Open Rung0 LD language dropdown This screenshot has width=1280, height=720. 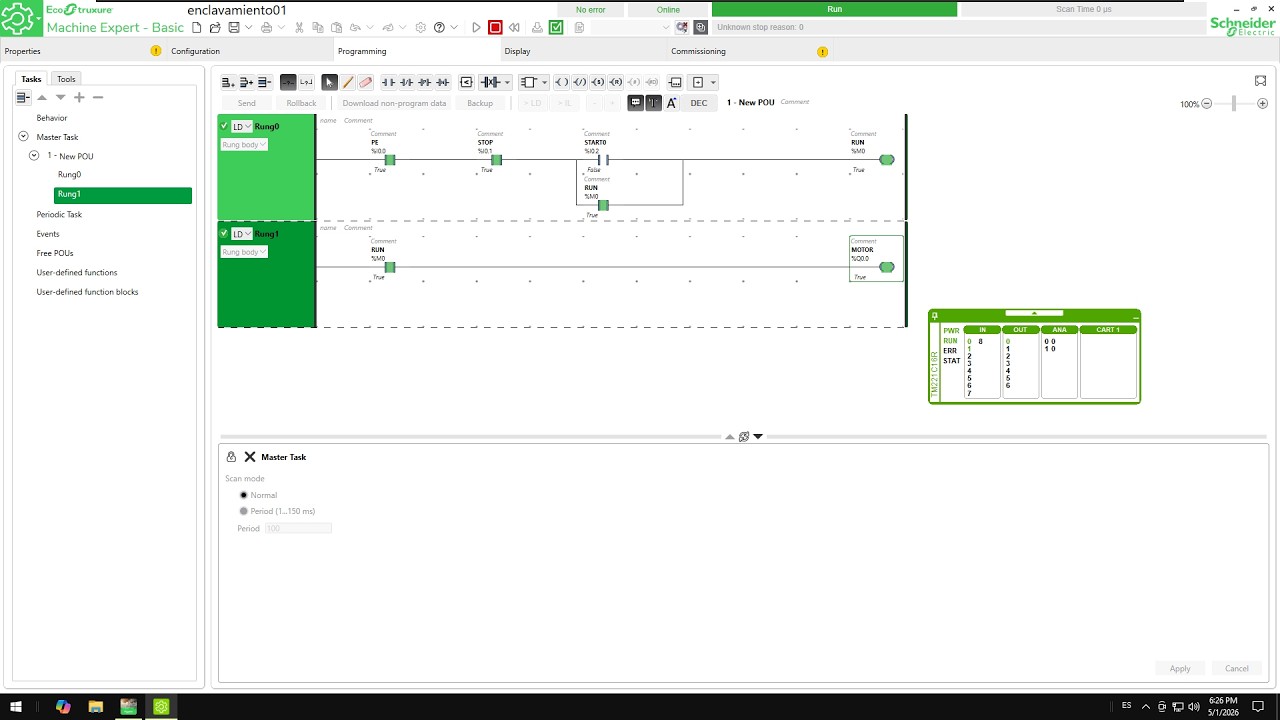tap(242, 126)
